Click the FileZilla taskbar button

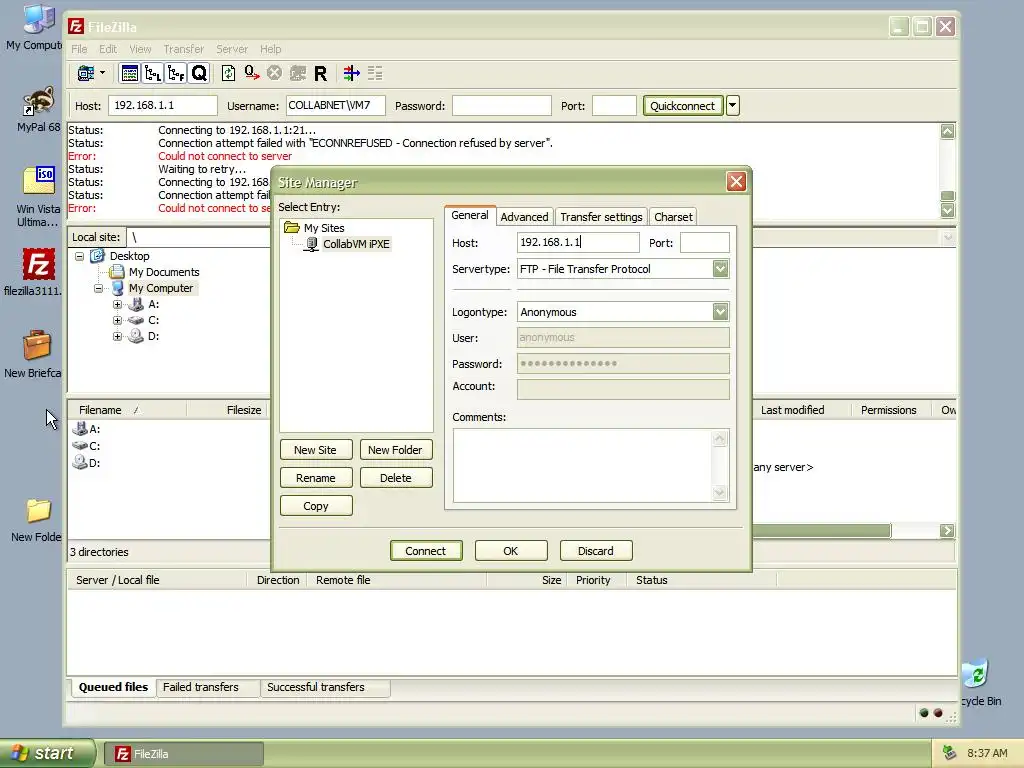click(x=184, y=754)
